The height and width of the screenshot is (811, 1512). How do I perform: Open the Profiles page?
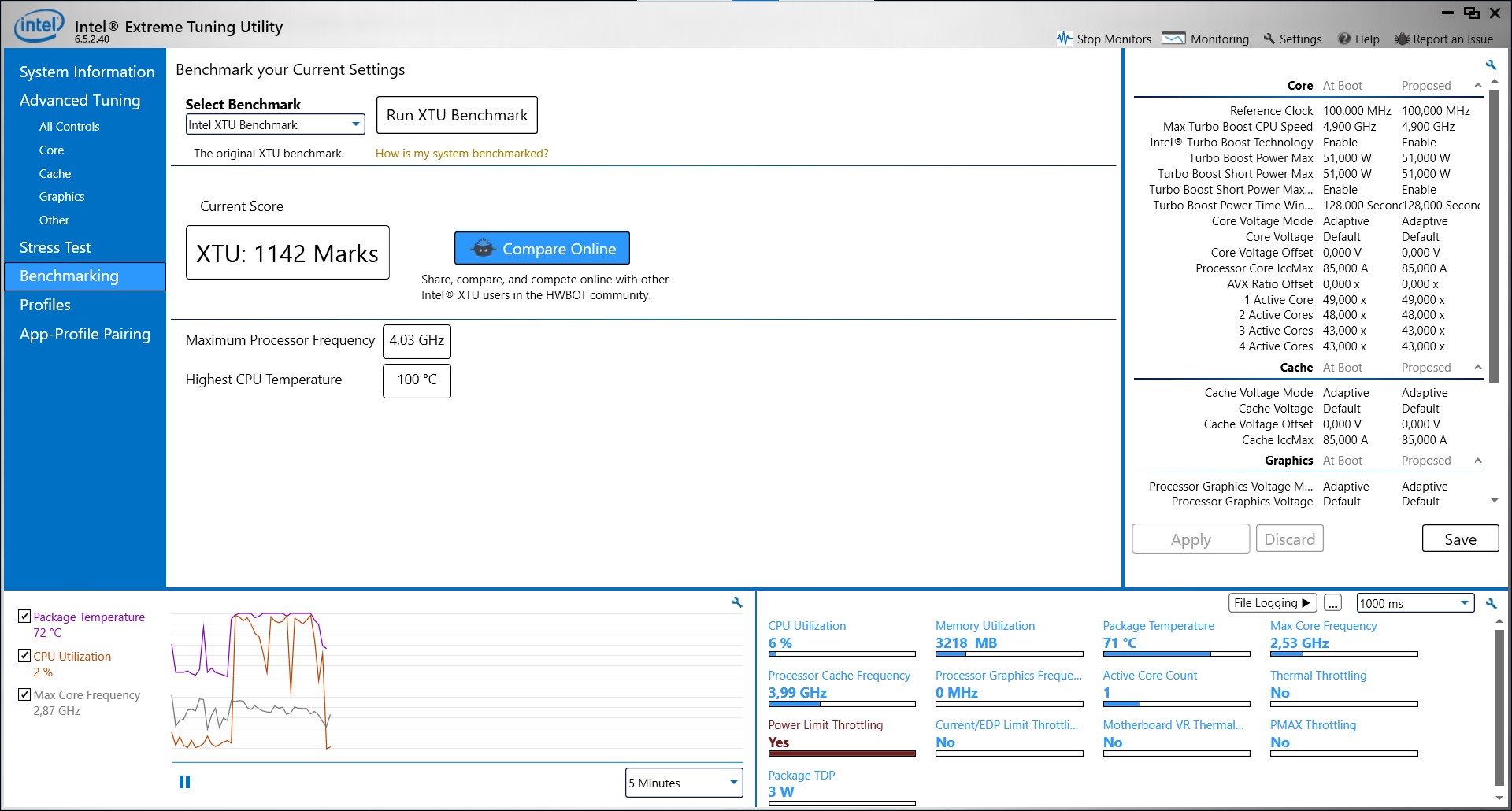45,305
